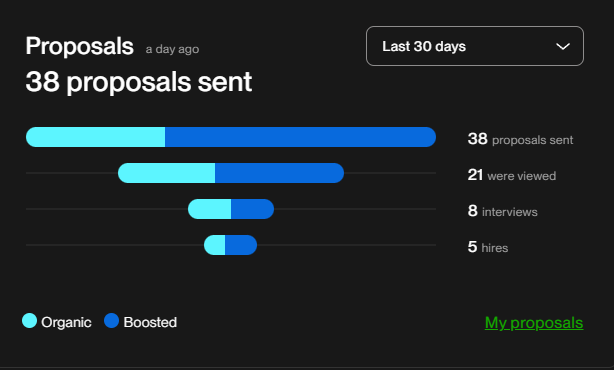
Task: Click the dropdown chevron arrow
Action: [563, 47]
